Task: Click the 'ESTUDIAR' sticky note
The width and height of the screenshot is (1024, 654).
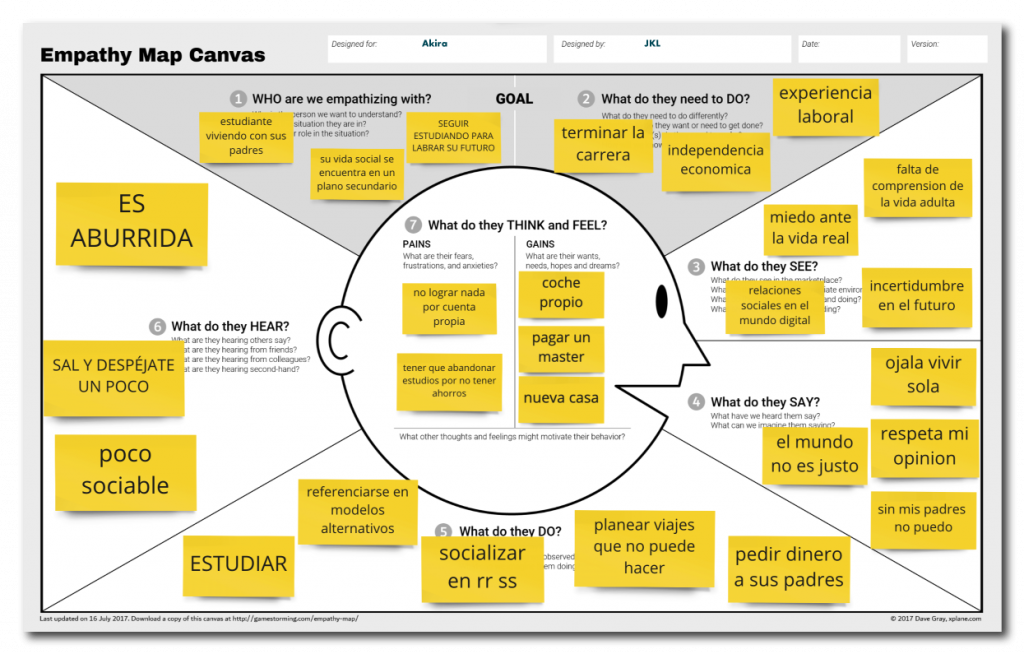Action: [239, 564]
